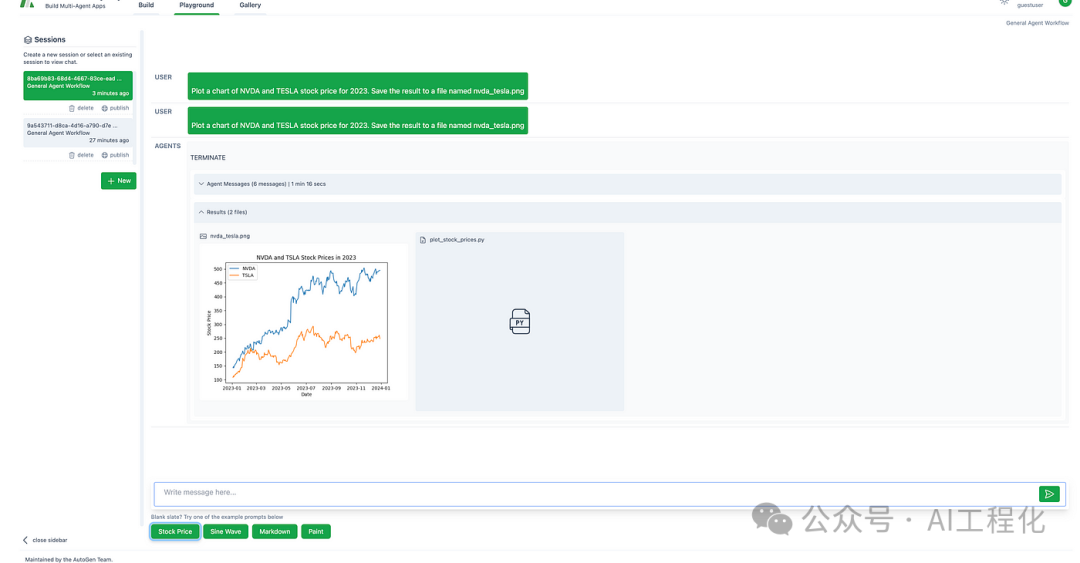Open the Gallery tab
This screenshot has width=1080, height=563.
(x=250, y=5)
